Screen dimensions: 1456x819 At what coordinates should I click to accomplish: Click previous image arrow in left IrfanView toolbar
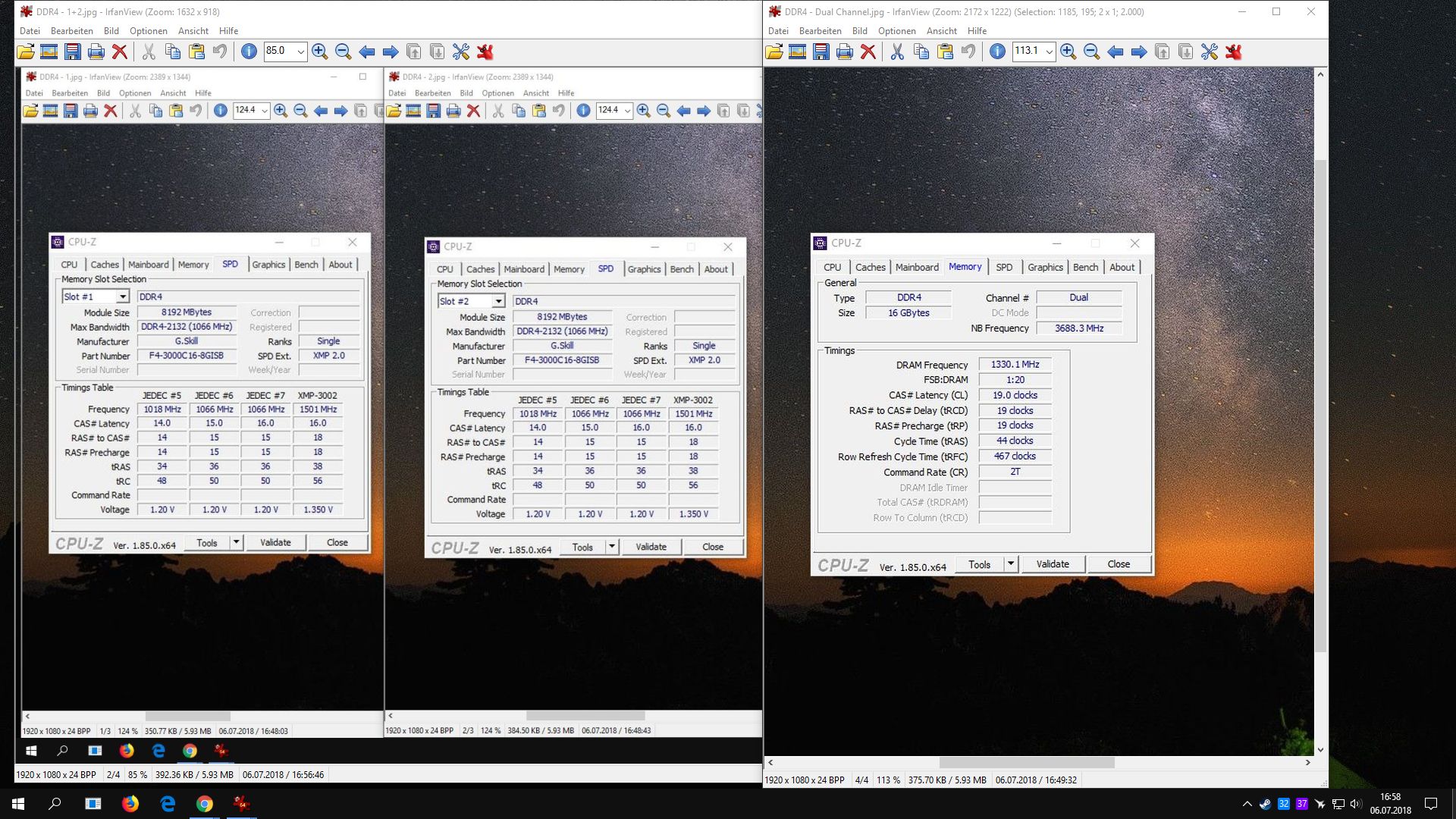[366, 52]
